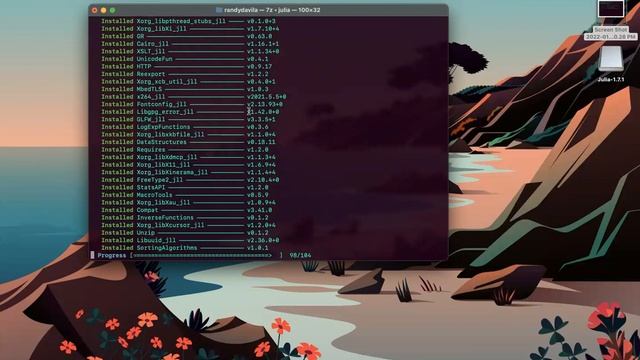Click the Xorg_libXinerama_jll line

188,172
